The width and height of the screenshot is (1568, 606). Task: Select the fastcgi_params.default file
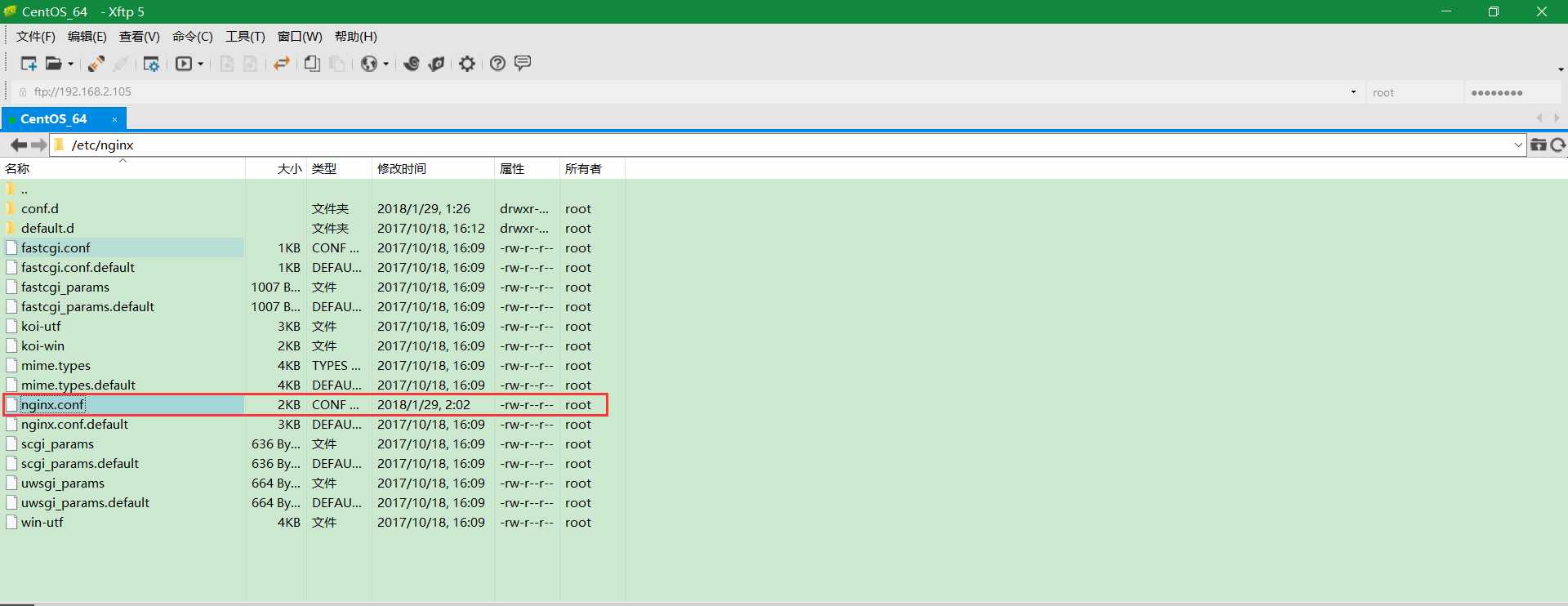87,307
